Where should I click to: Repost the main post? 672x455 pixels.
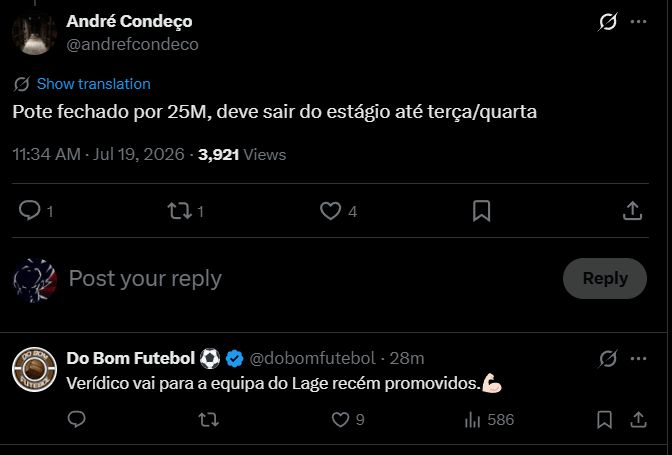(x=180, y=211)
